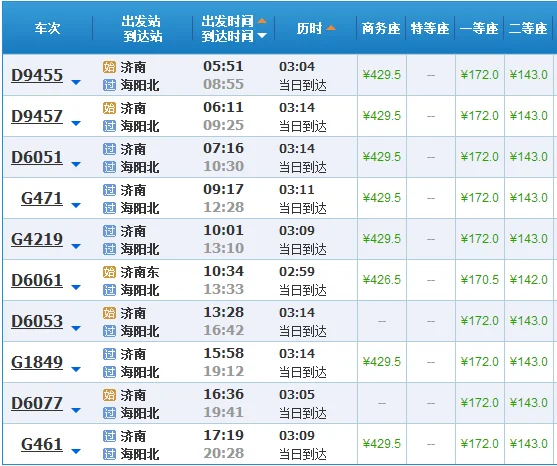The height and width of the screenshot is (466, 557).
Task: Open train D9455 details link
Action: 37,75
